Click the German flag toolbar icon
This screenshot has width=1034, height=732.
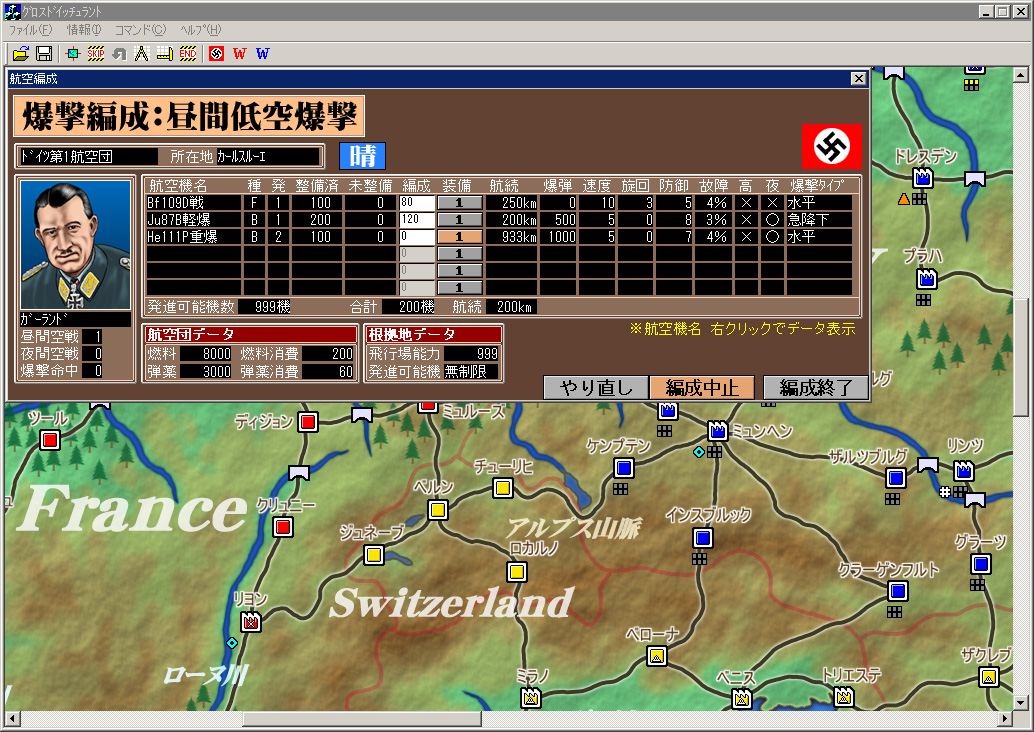coord(216,53)
